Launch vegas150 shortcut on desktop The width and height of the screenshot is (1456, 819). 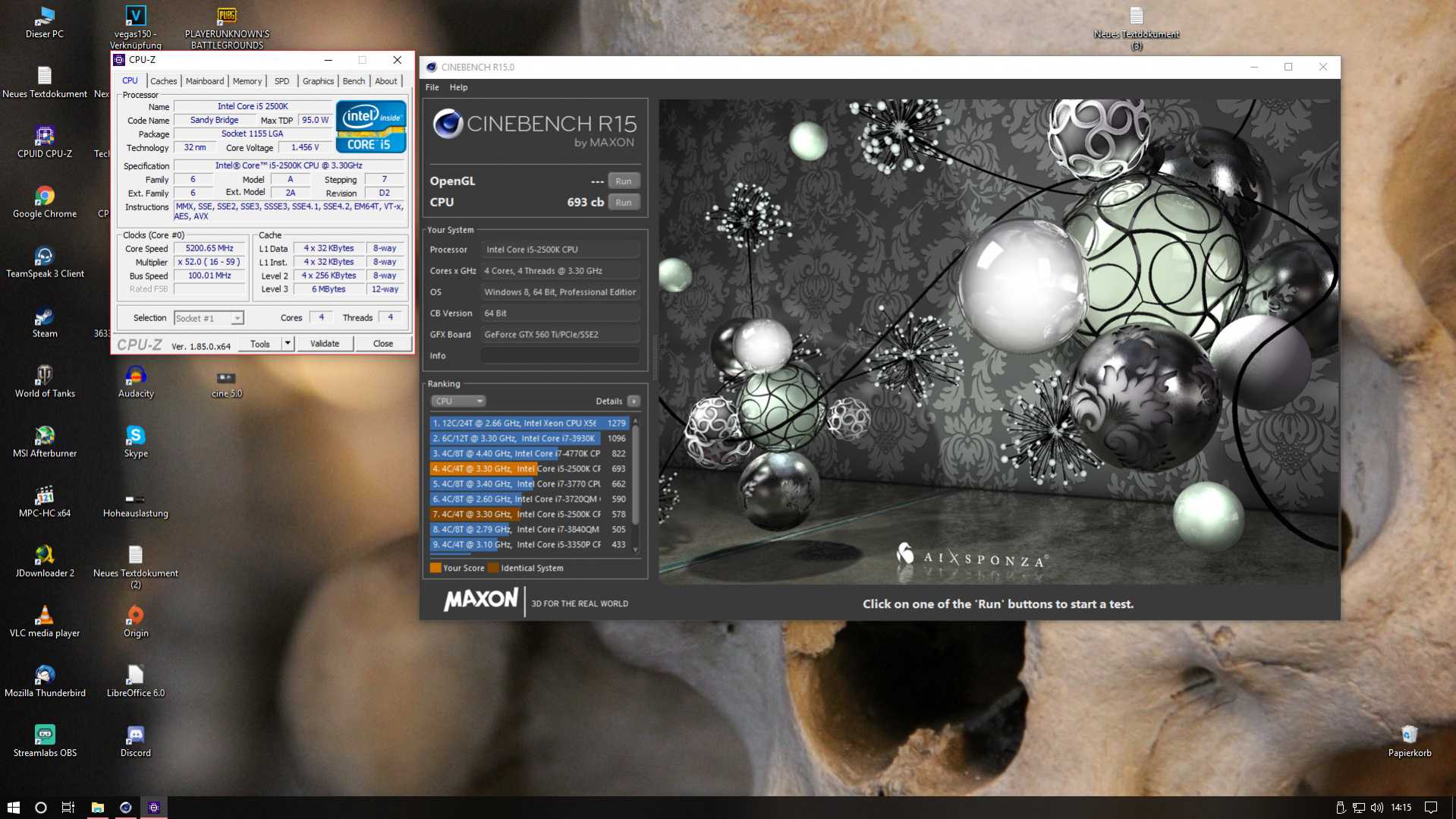click(x=135, y=27)
